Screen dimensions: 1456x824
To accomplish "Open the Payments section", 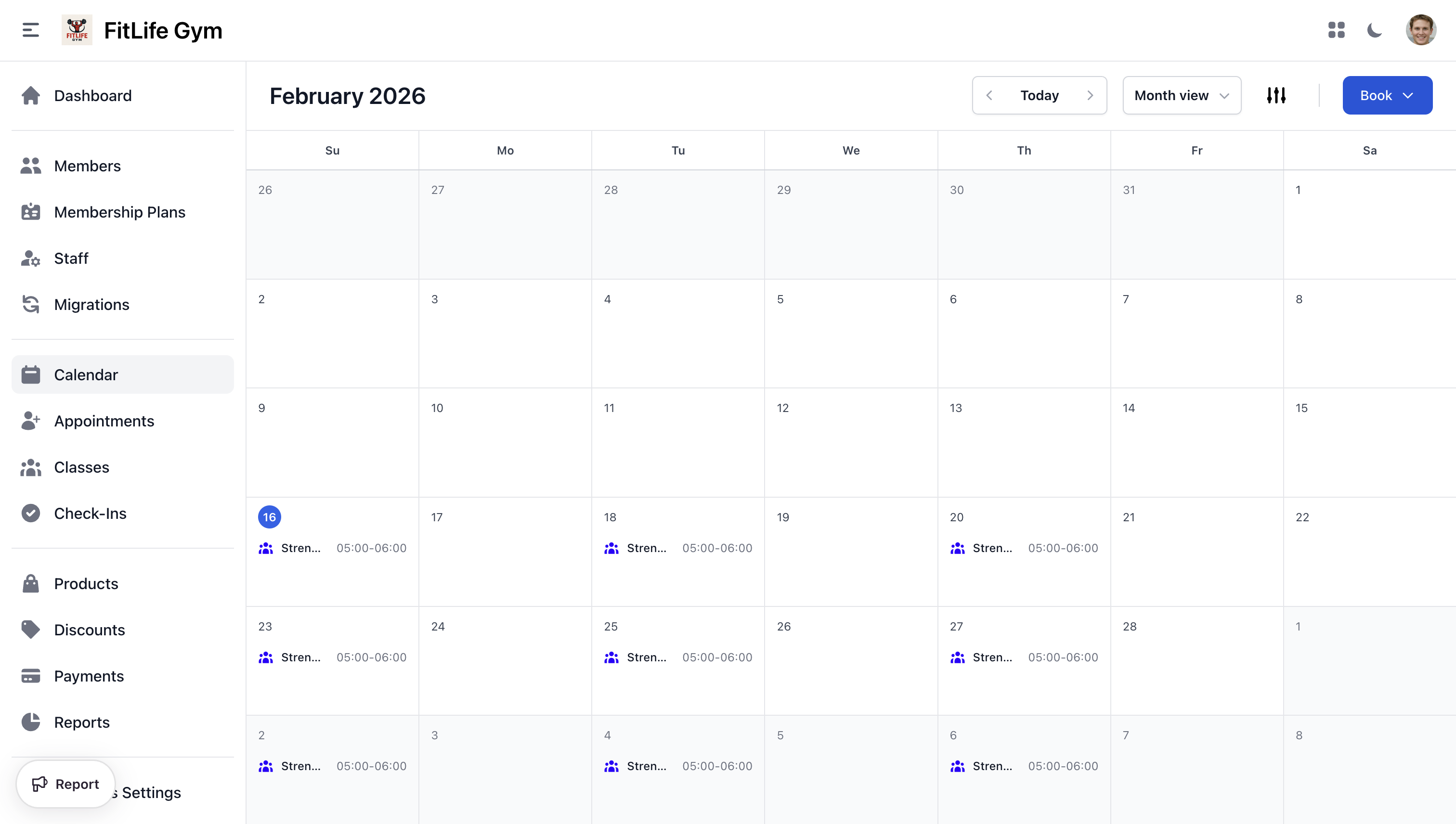I will pyautogui.click(x=89, y=676).
